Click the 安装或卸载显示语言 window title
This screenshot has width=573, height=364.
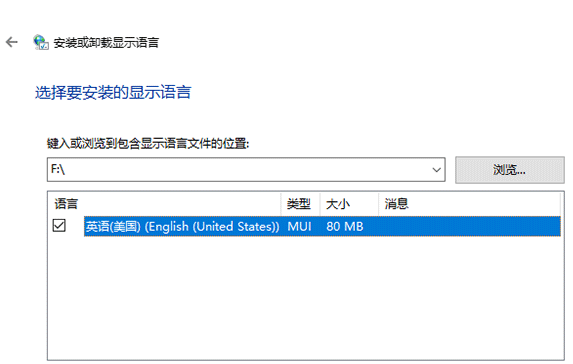(x=106, y=43)
